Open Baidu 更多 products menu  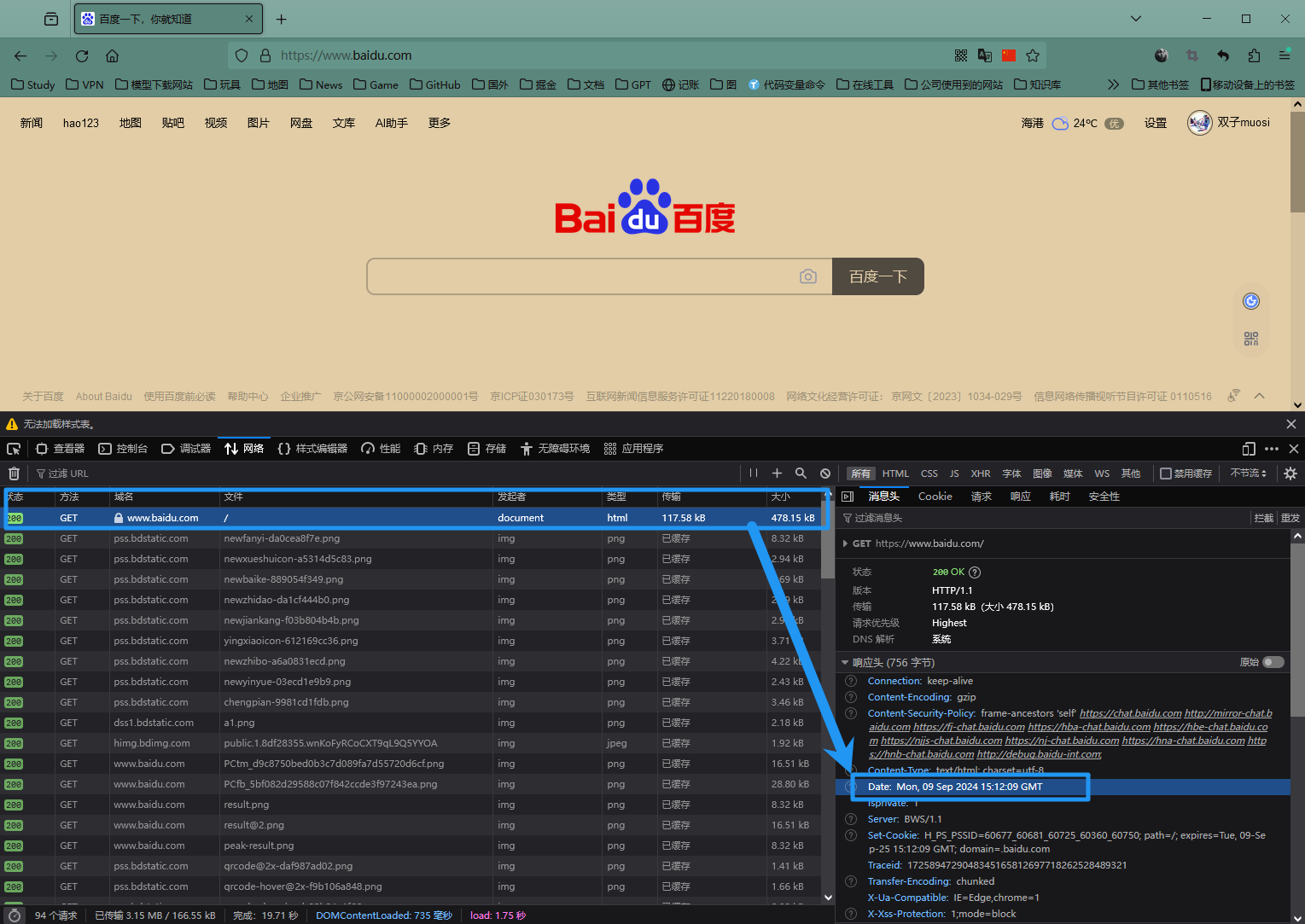point(440,123)
